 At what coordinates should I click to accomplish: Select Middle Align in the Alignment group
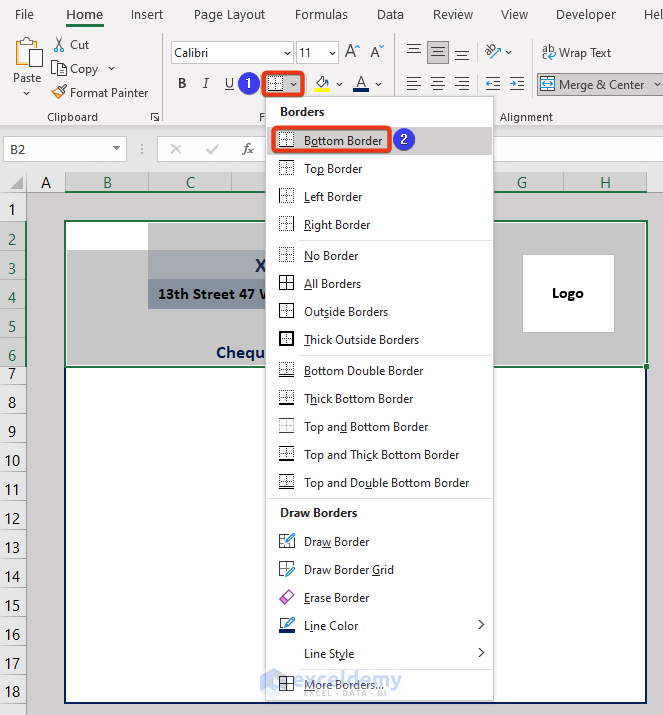pyautogui.click(x=438, y=52)
